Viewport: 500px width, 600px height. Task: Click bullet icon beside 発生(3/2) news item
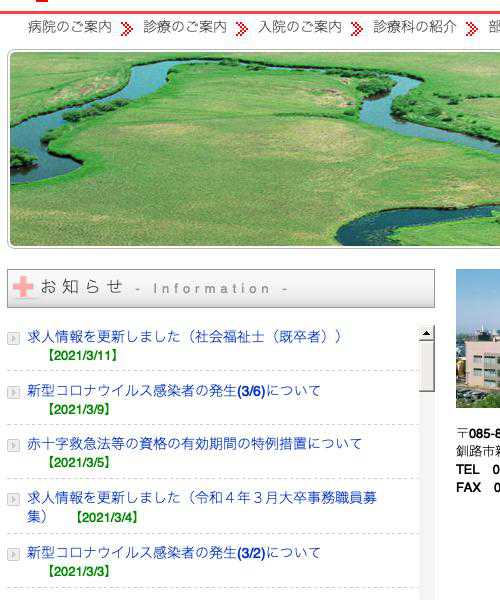[13, 554]
